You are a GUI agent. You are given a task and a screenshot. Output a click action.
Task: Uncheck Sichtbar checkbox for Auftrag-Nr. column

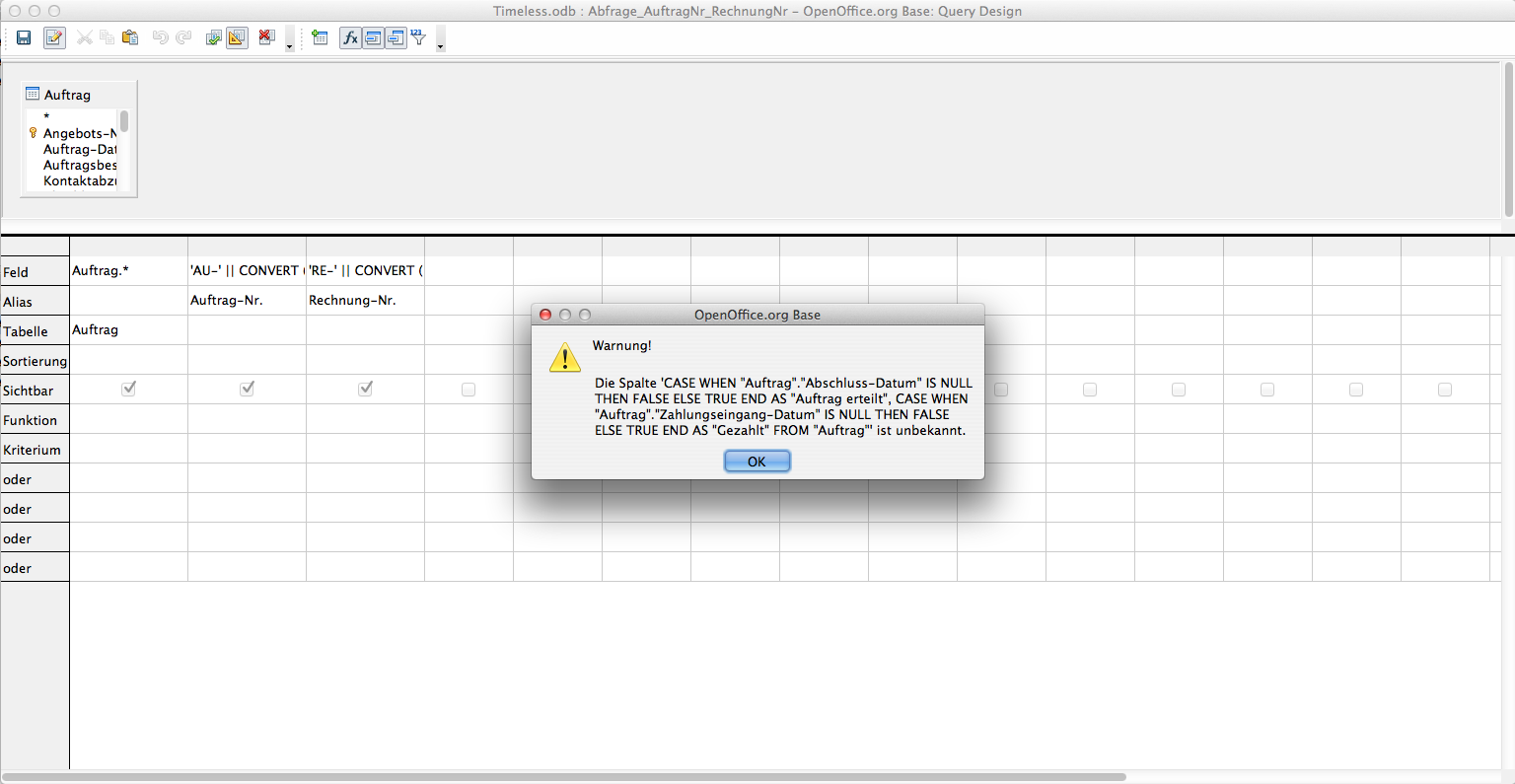(247, 390)
